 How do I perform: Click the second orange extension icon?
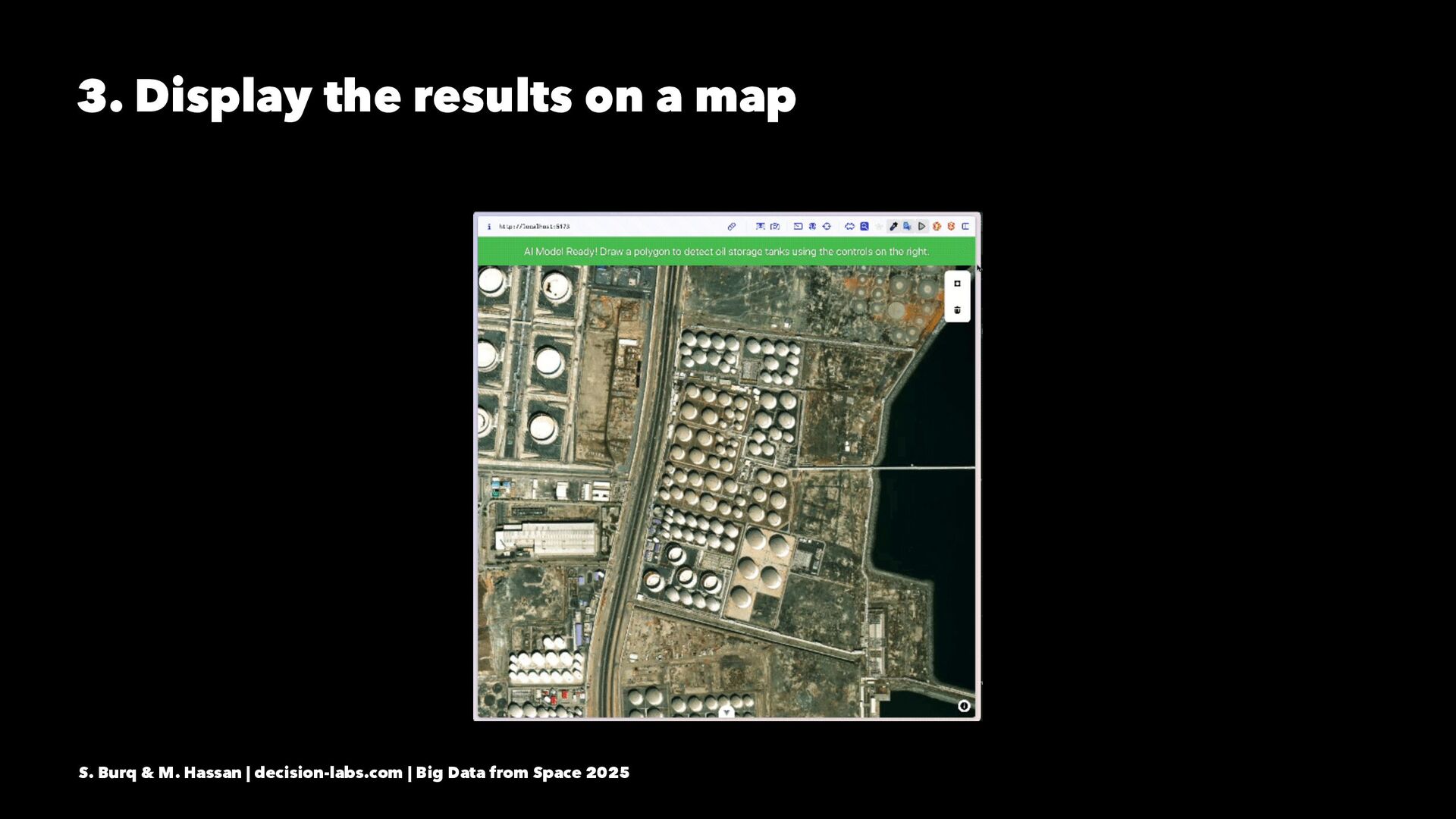click(951, 226)
